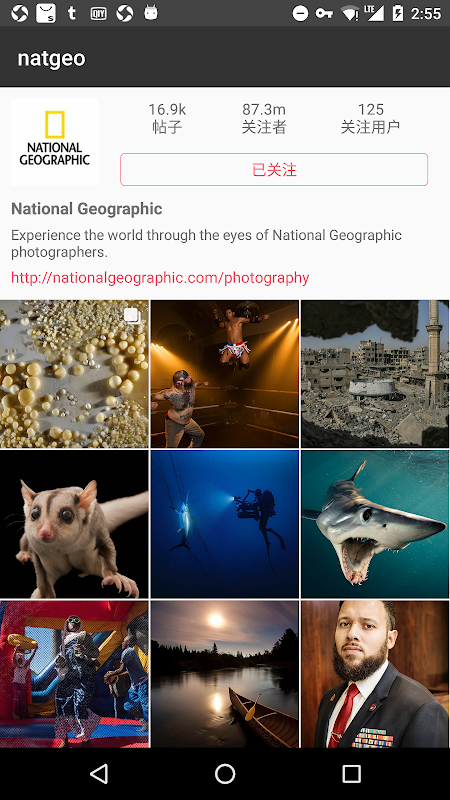View the 125 关注用户 following list
This screenshot has width=450, height=800.
370,118
